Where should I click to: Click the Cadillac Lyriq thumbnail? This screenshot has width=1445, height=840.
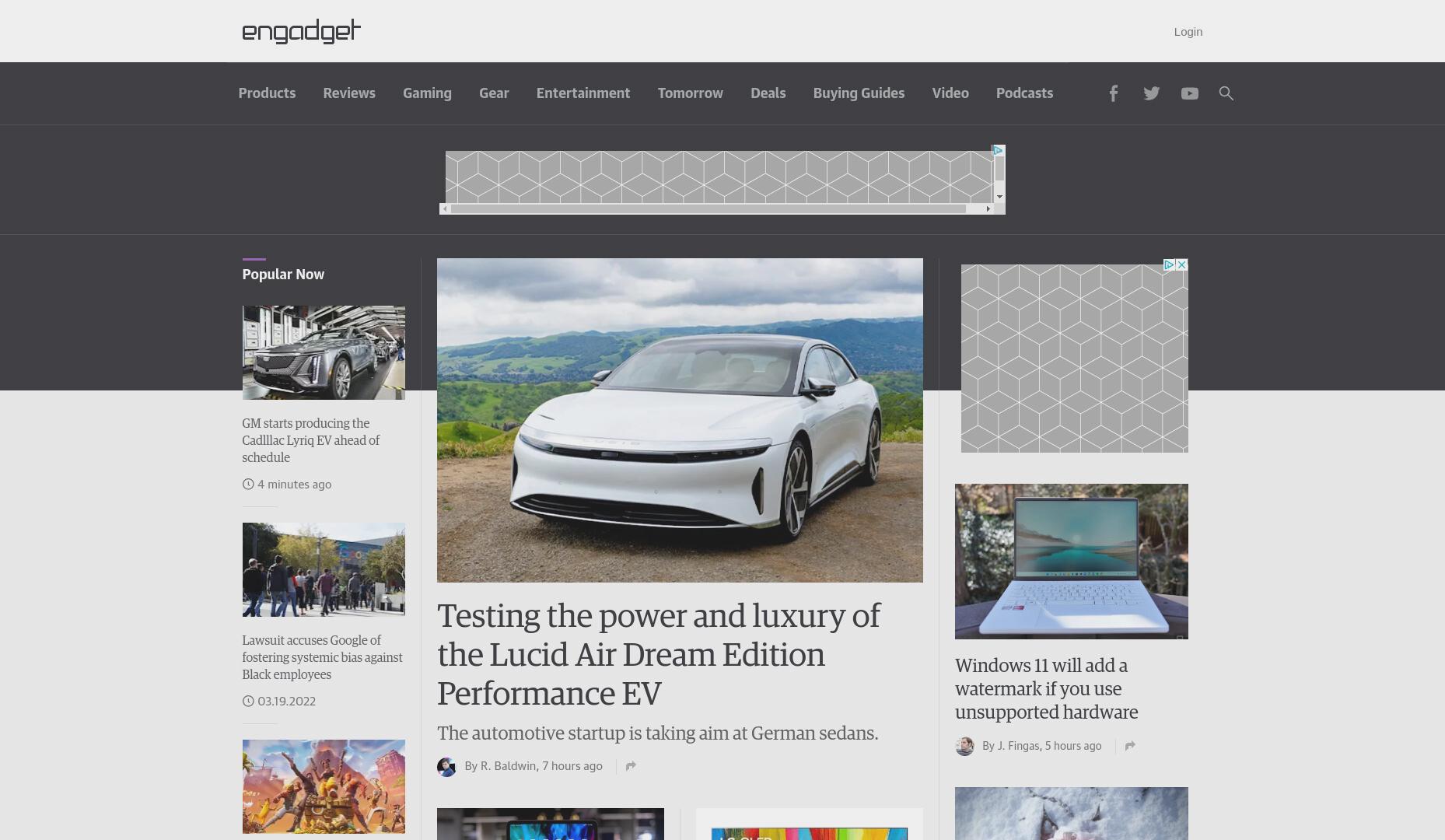pos(324,352)
